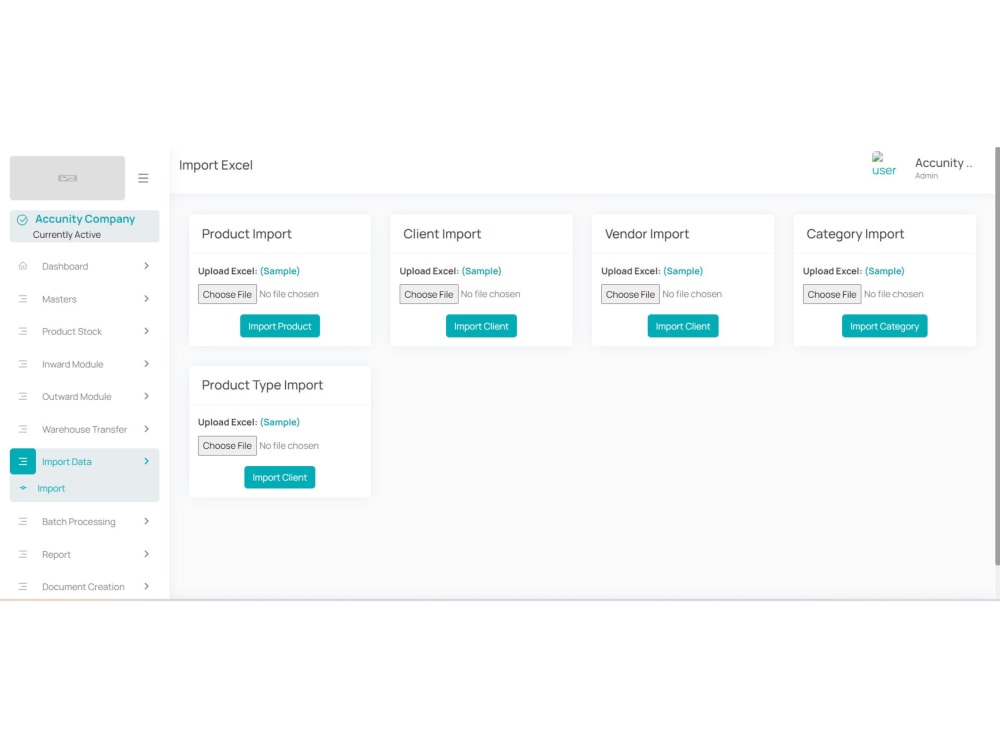
Task: Collapse the Import Data menu chevron
Action: tap(146, 461)
